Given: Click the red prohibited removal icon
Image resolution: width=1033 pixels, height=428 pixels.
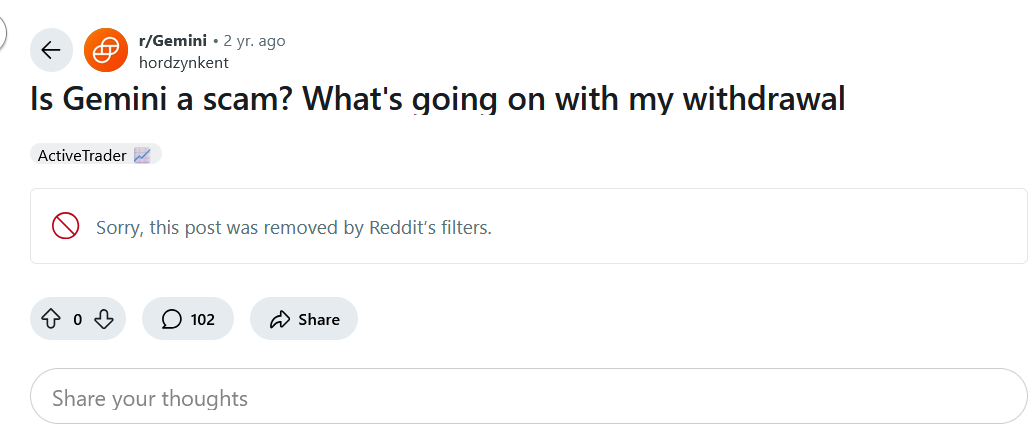Looking at the screenshot, I should pos(66,226).
